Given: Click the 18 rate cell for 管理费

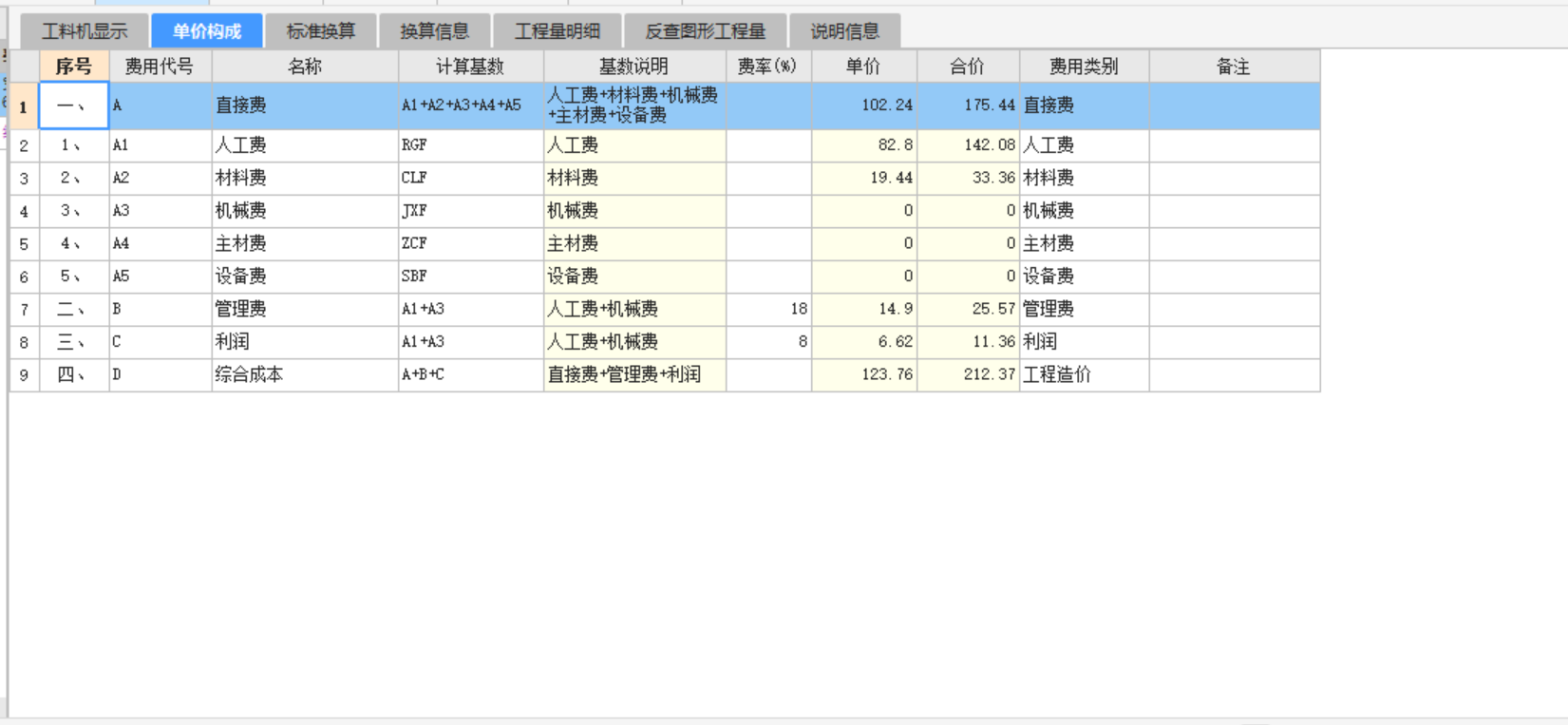Looking at the screenshot, I should click(x=768, y=310).
